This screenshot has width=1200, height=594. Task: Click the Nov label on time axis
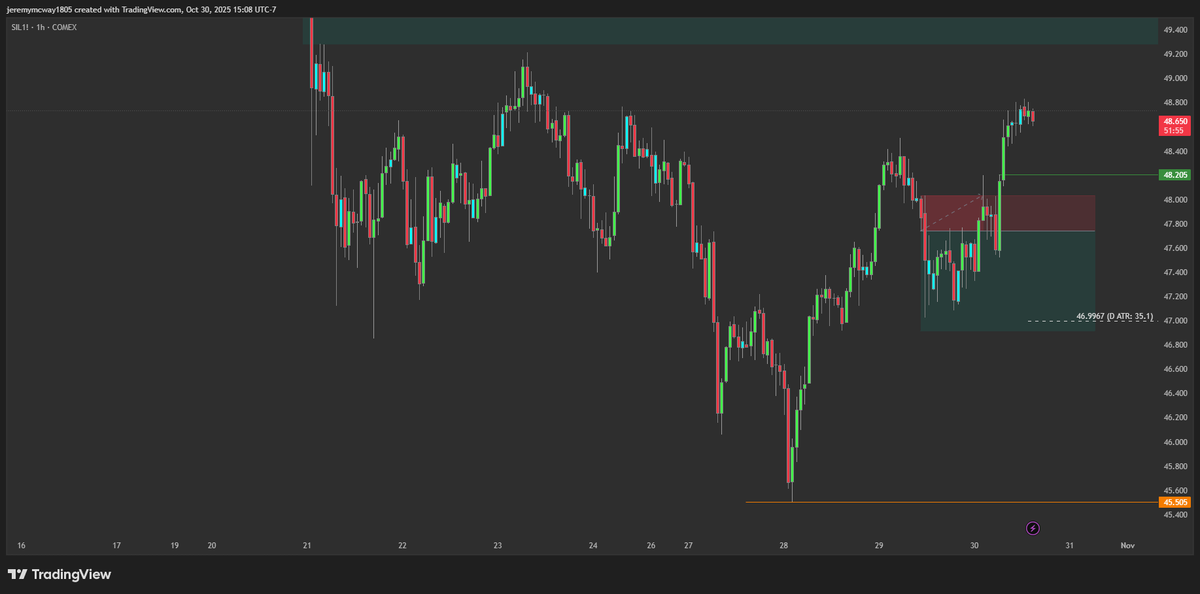pyautogui.click(x=1127, y=546)
